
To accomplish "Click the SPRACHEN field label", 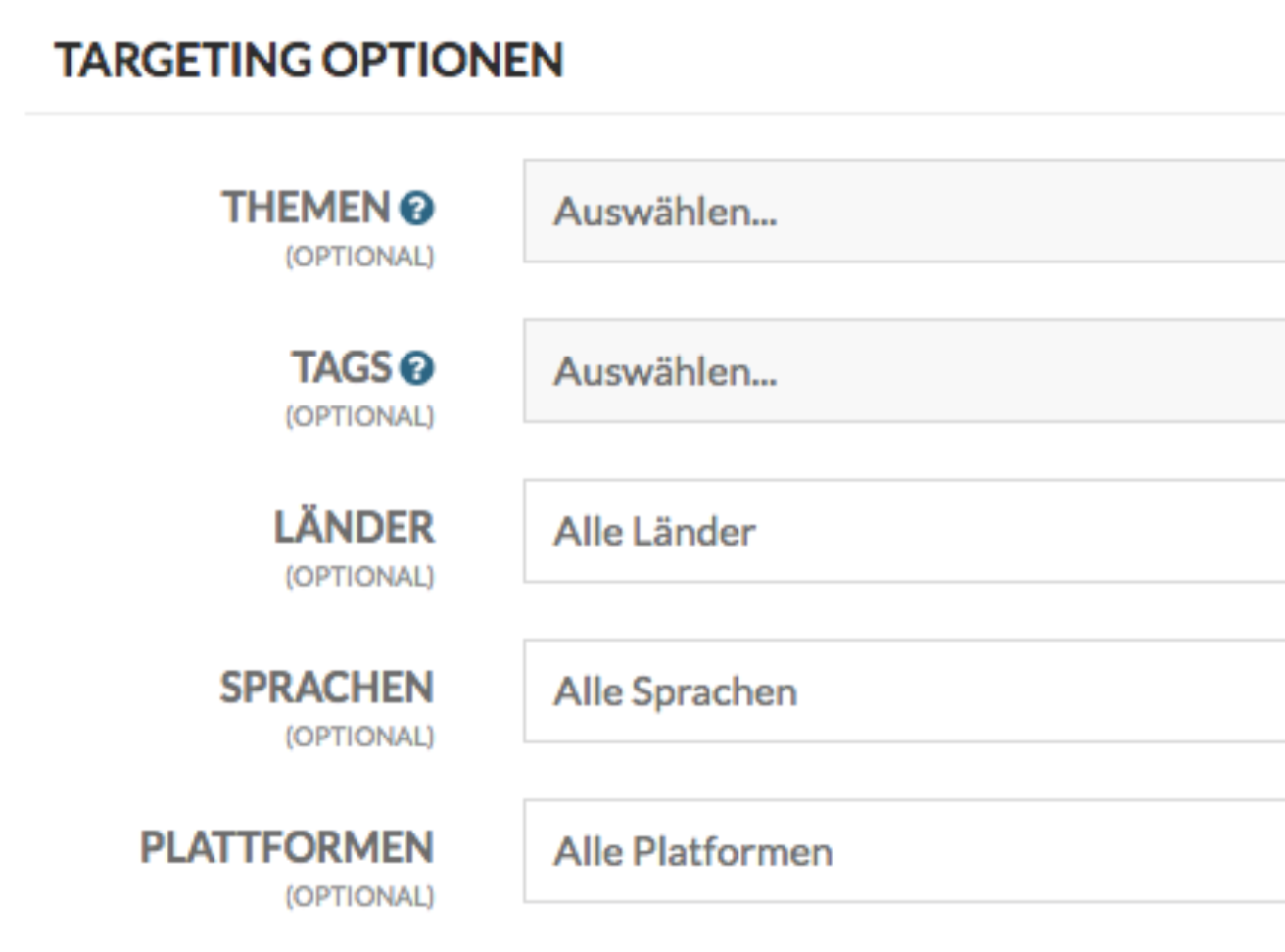I will 326,688.
